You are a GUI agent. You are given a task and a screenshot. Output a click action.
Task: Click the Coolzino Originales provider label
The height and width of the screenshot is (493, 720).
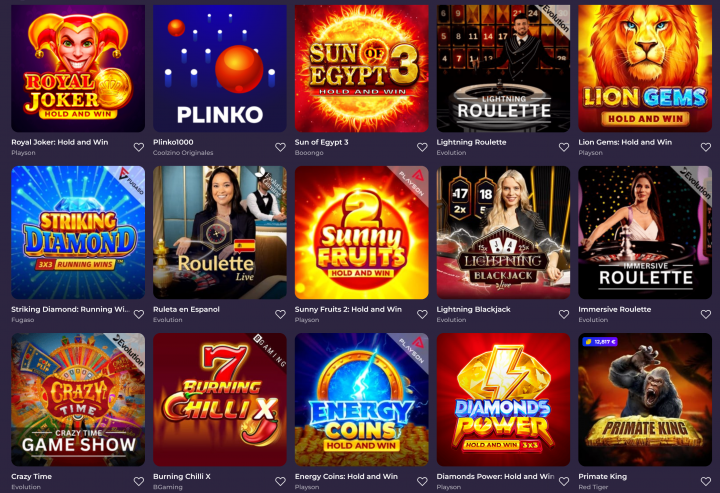pos(183,153)
